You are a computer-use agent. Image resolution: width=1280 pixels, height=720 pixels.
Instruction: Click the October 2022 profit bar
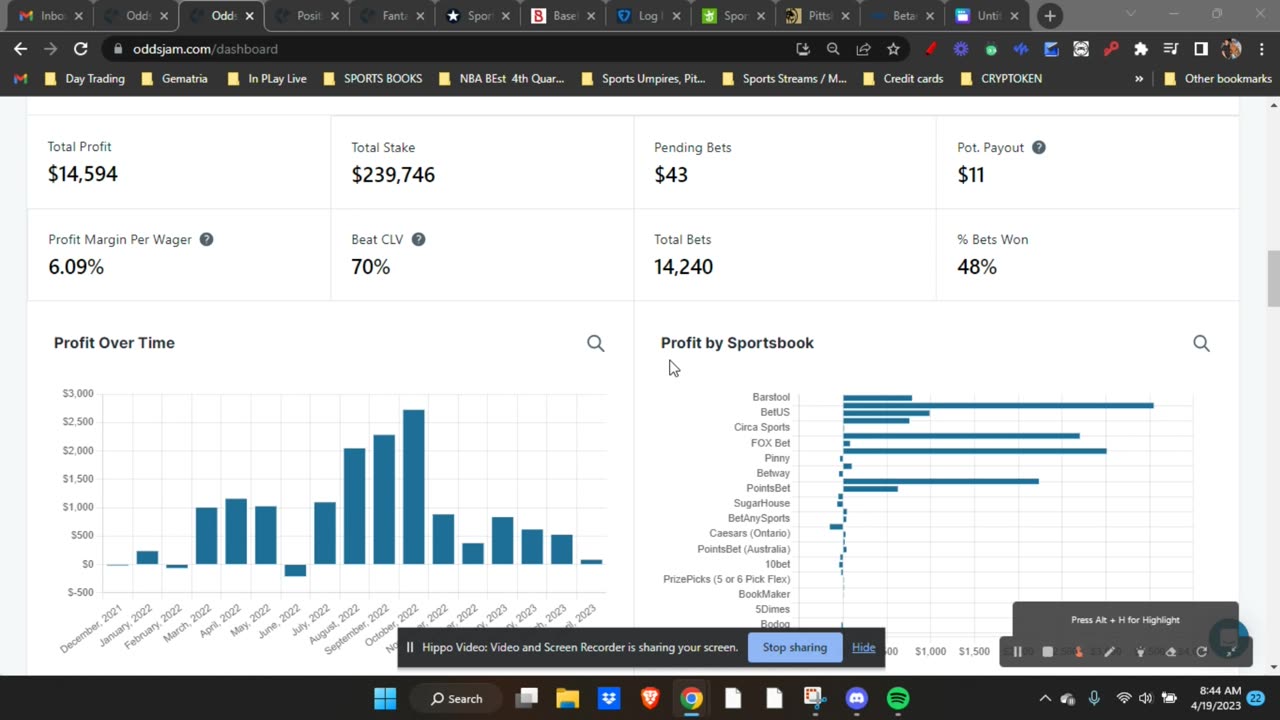click(414, 487)
